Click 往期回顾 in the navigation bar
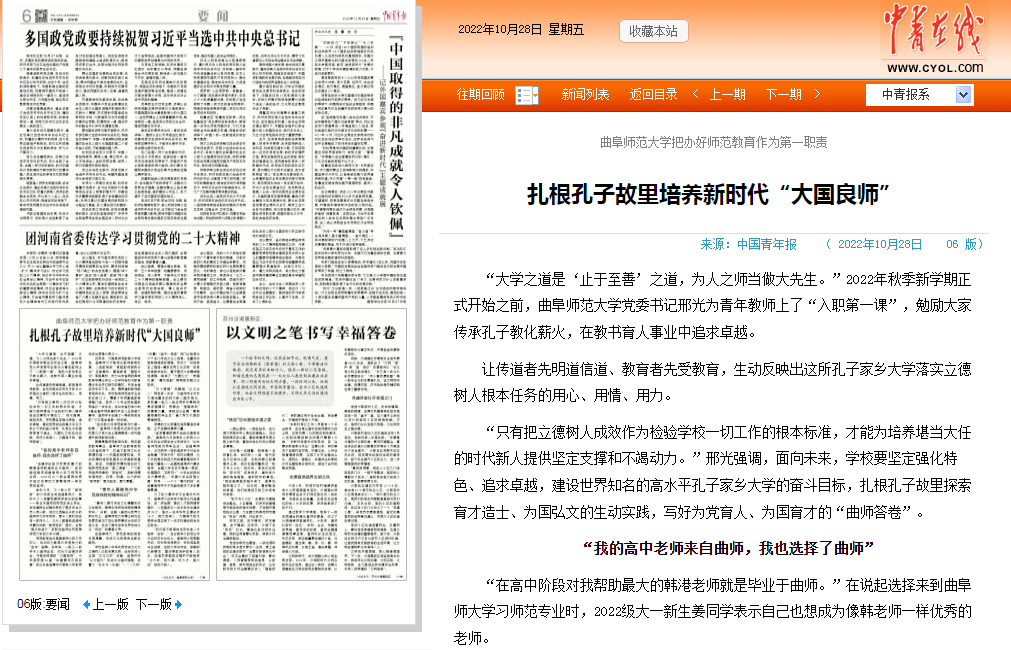This screenshot has width=1011, height=650. click(481, 95)
